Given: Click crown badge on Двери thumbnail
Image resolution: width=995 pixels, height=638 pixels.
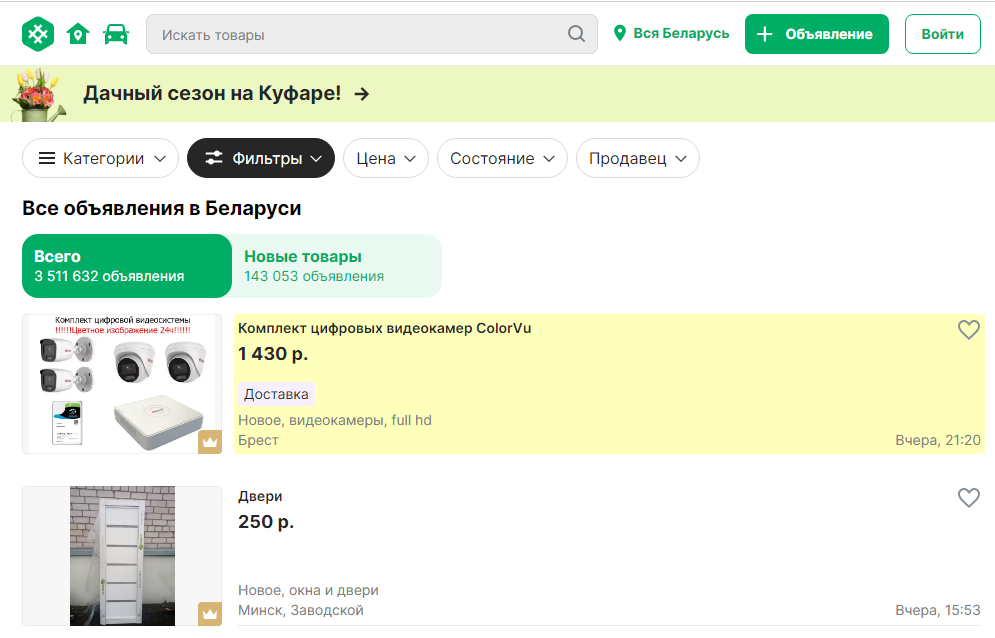Looking at the screenshot, I should coord(210,614).
